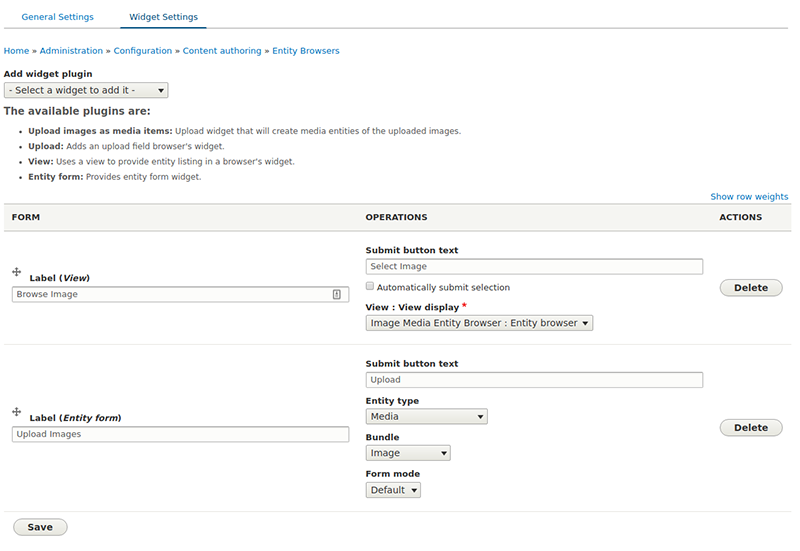Image resolution: width=800 pixels, height=551 pixels.
Task: Open the Configuration breadcrumb link
Action: [x=143, y=51]
